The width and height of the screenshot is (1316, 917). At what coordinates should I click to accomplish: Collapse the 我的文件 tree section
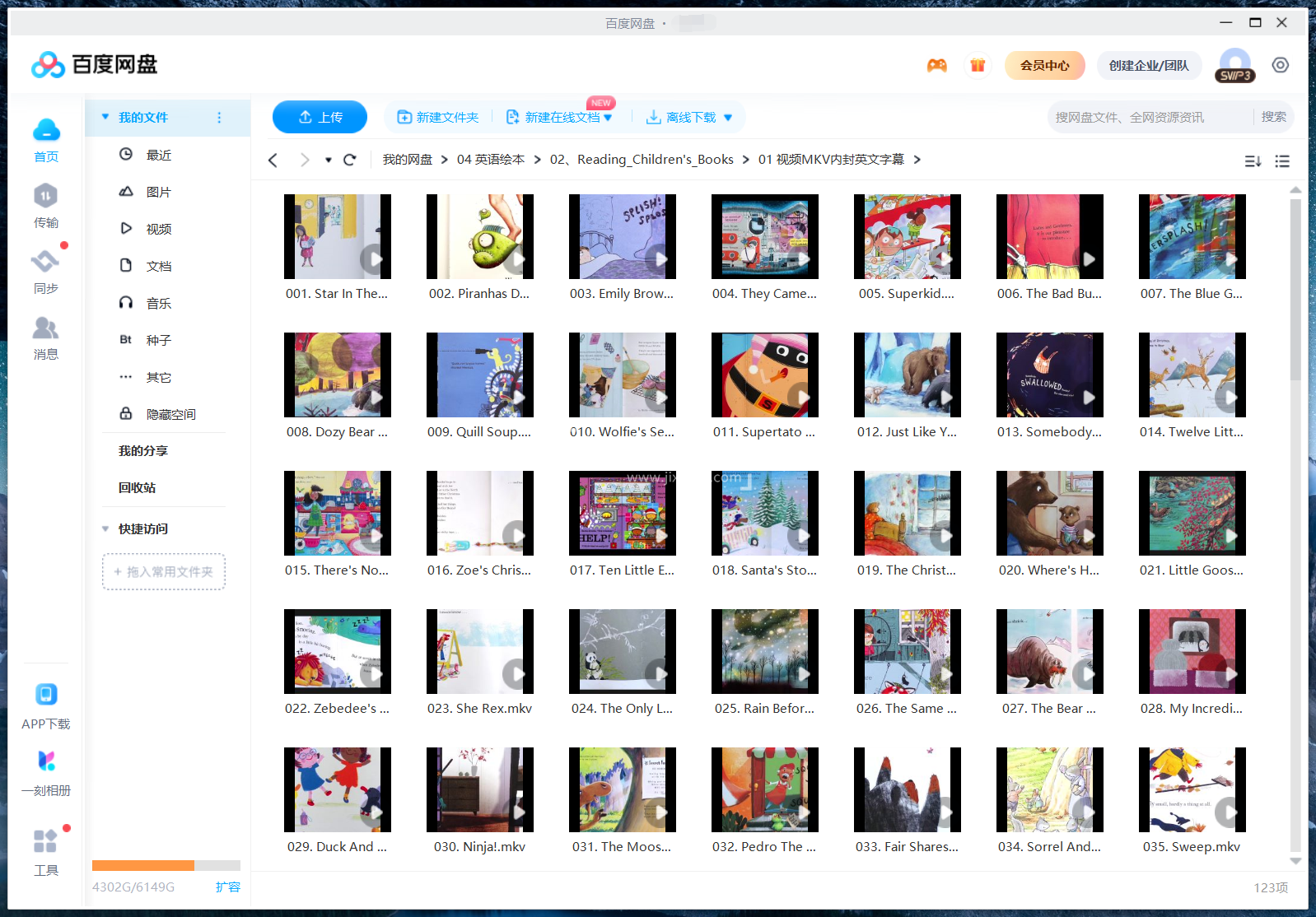[x=105, y=117]
